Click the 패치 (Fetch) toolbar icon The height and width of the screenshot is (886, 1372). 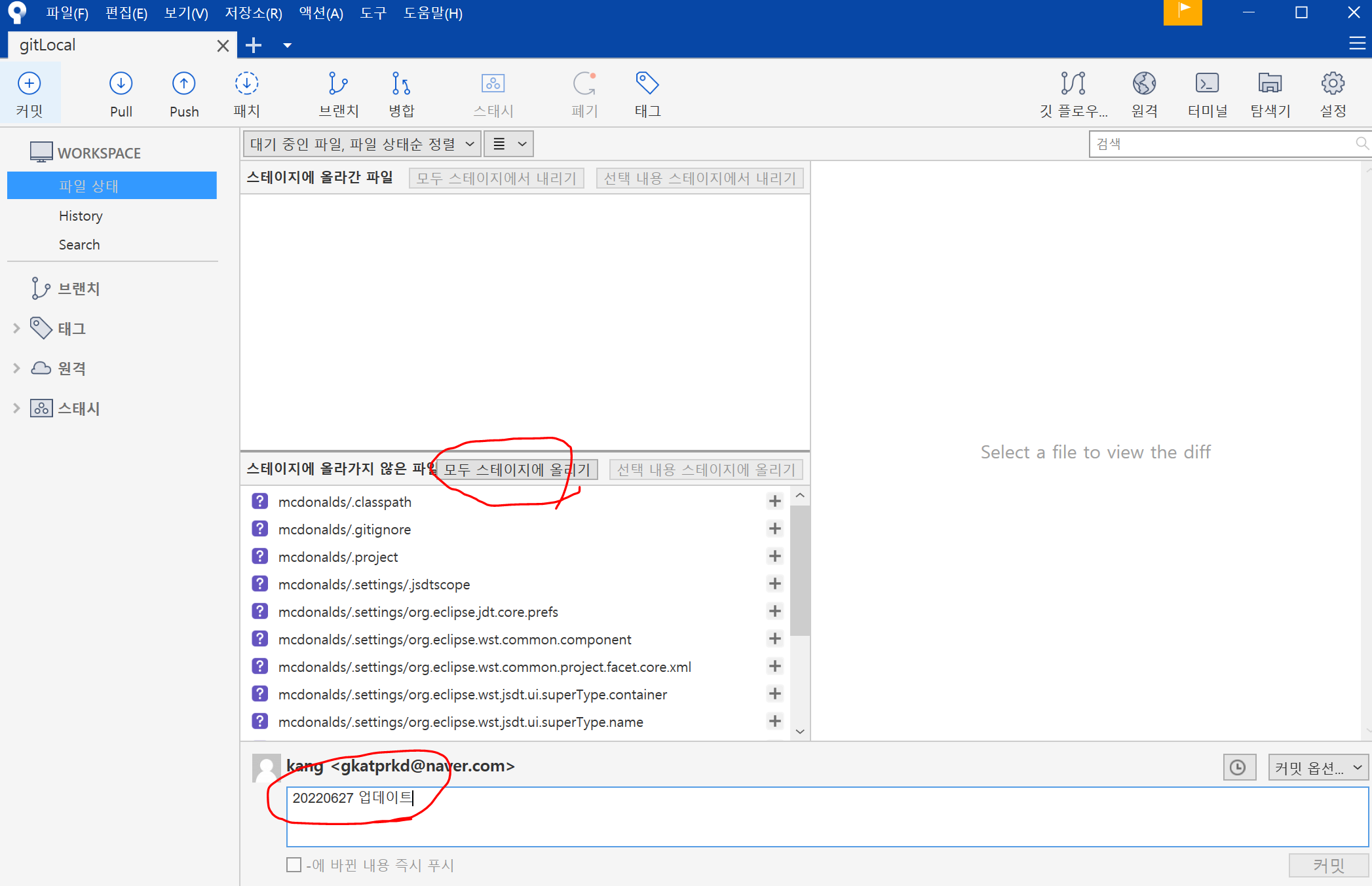pyautogui.click(x=247, y=94)
